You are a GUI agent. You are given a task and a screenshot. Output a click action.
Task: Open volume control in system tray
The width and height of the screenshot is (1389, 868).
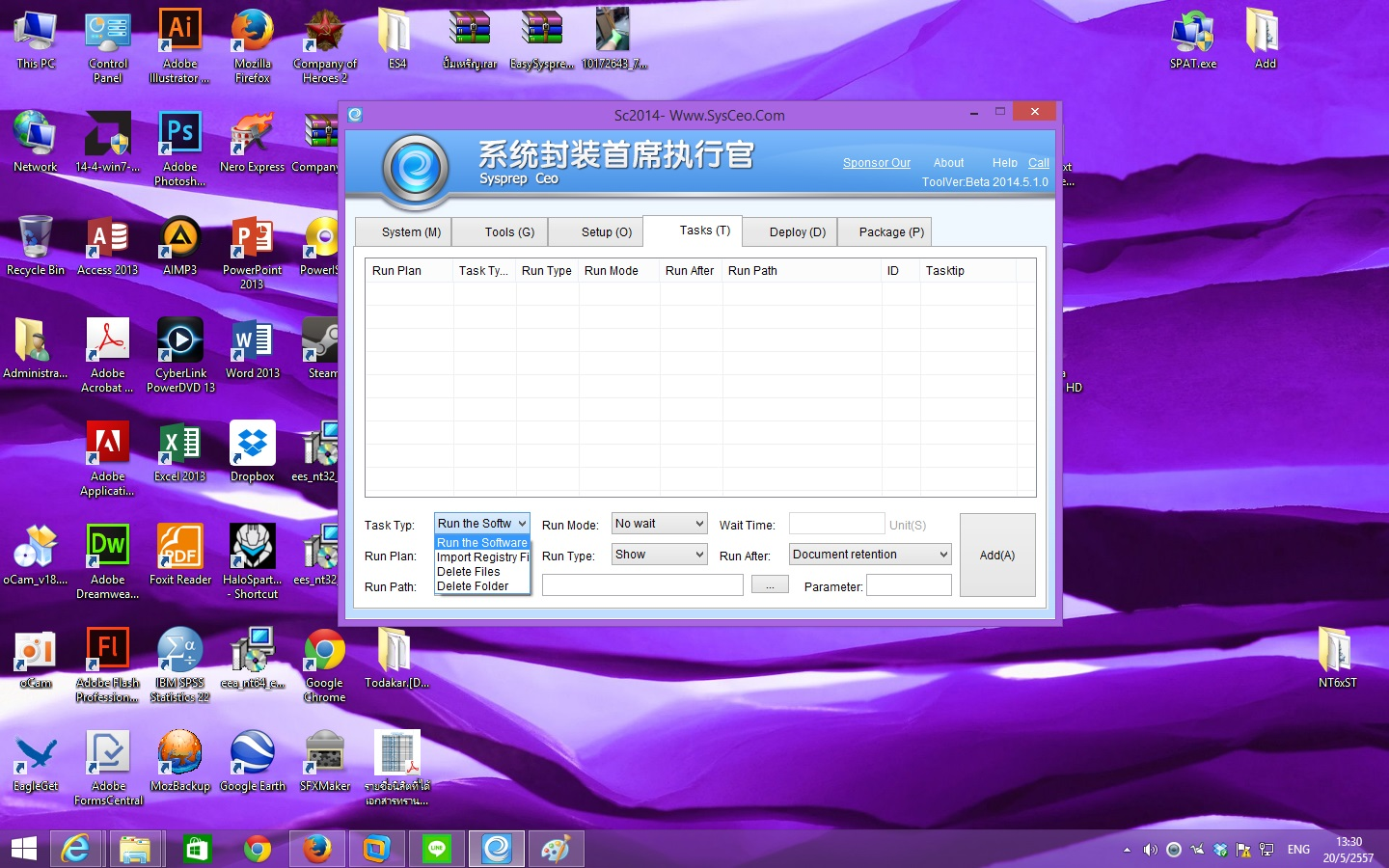click(1150, 850)
